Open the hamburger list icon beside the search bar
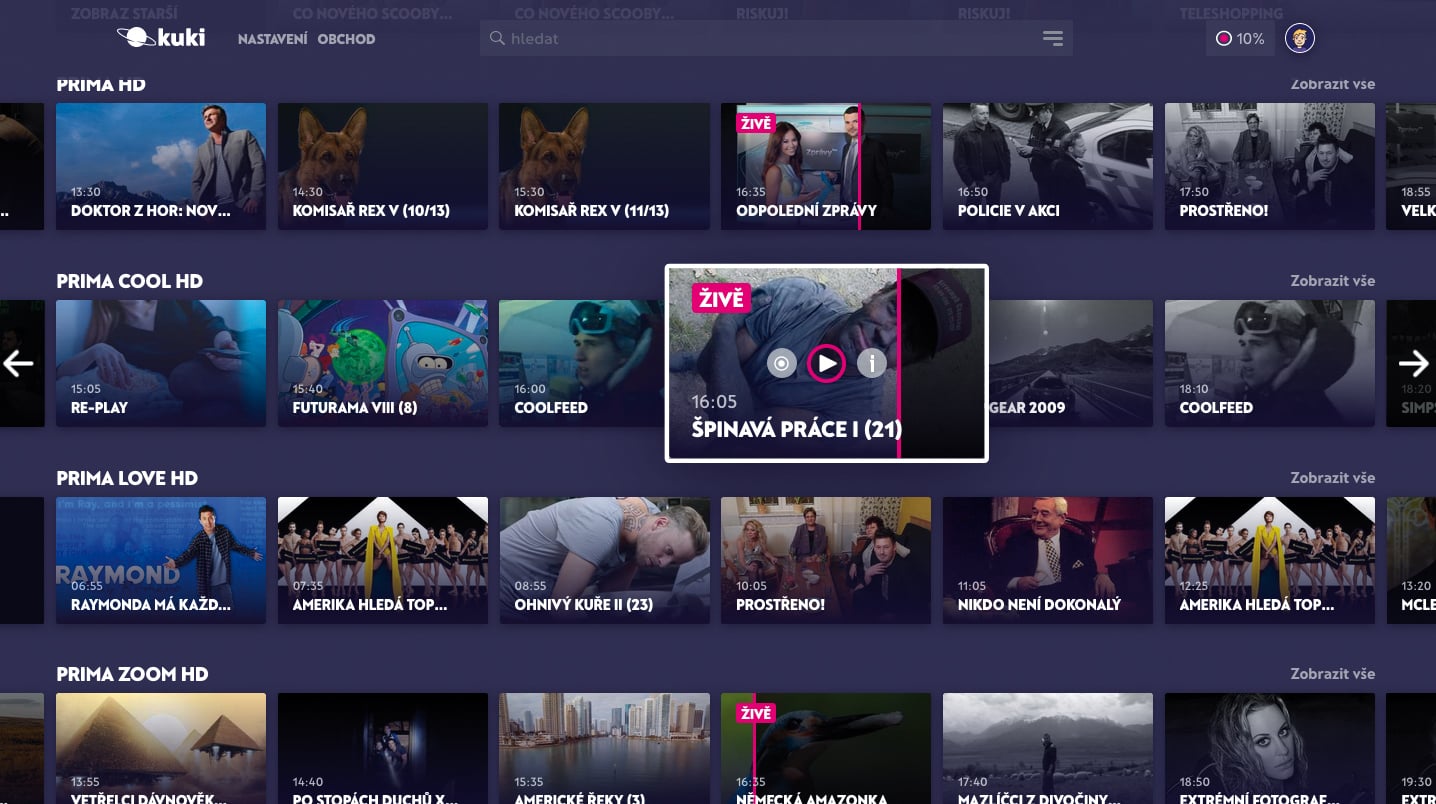This screenshot has height=804, width=1436. 1053,37
